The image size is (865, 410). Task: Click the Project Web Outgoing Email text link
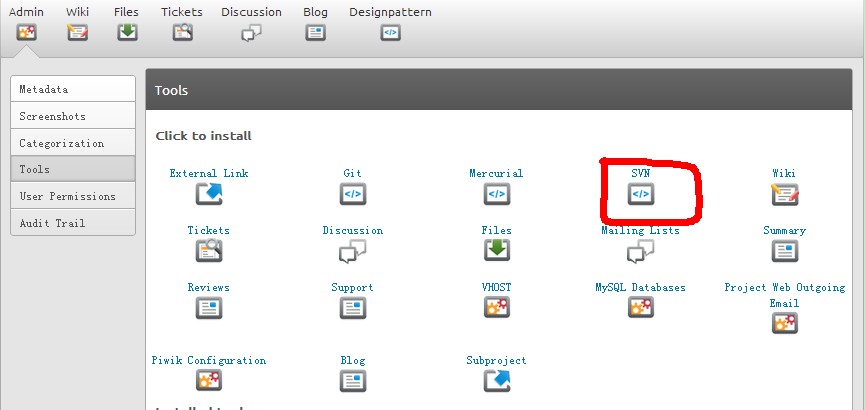tap(784, 295)
